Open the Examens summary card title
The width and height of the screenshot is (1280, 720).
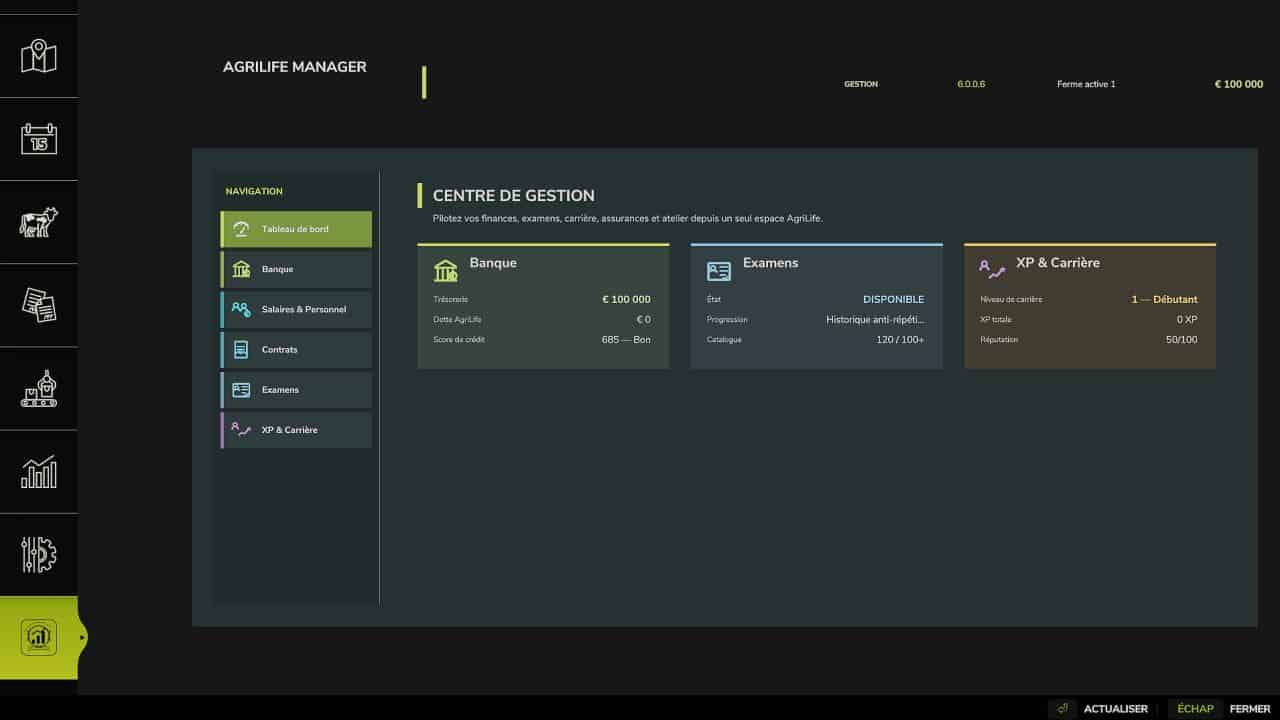(x=770, y=263)
